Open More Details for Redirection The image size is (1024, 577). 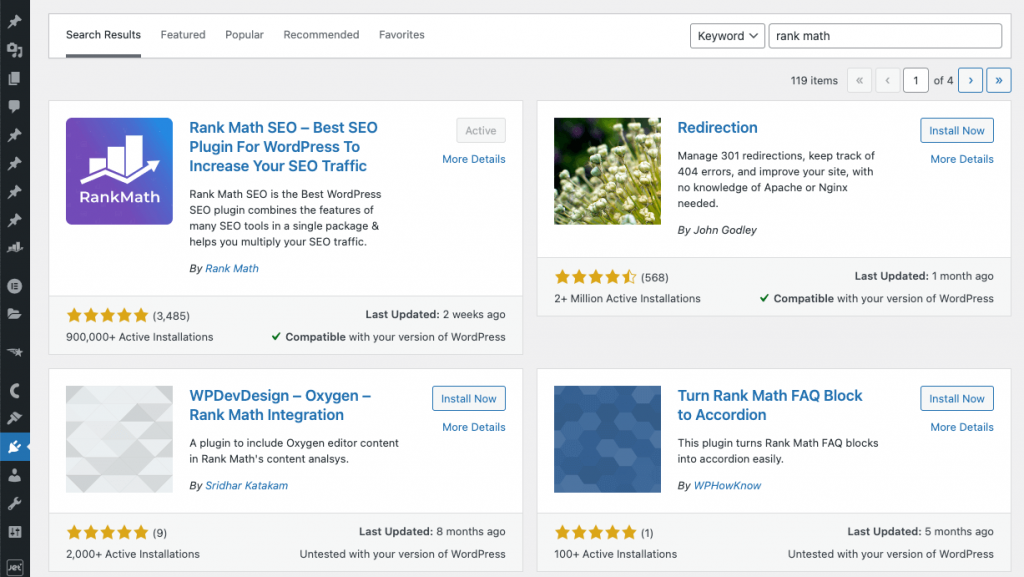tap(962, 159)
